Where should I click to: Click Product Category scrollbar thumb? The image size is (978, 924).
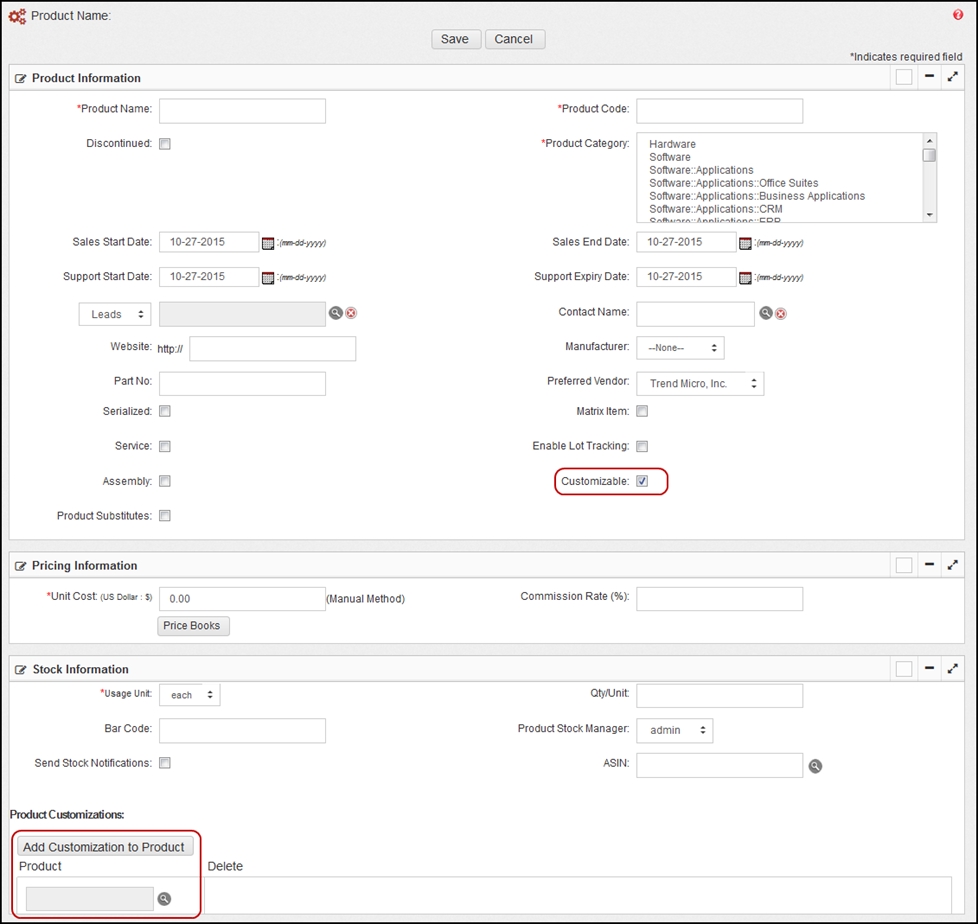click(x=929, y=155)
